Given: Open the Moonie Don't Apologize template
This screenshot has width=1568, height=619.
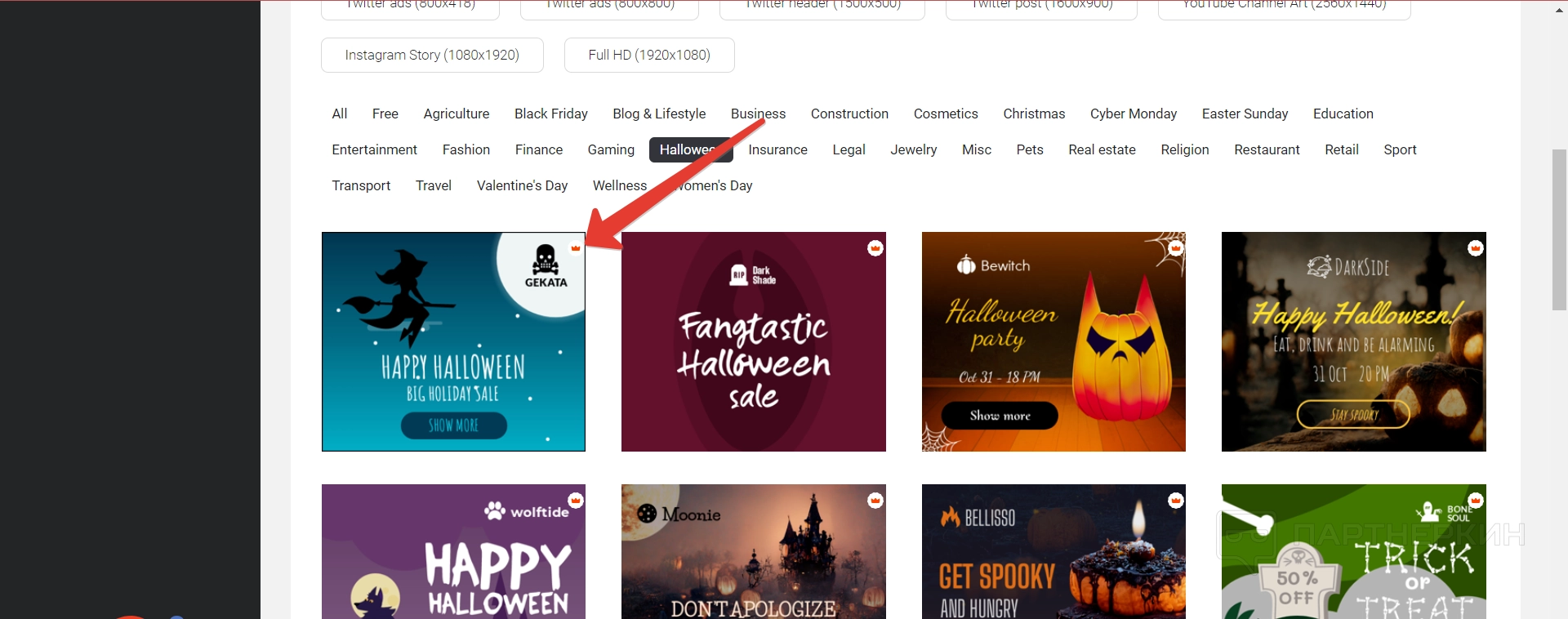Looking at the screenshot, I should (x=754, y=551).
